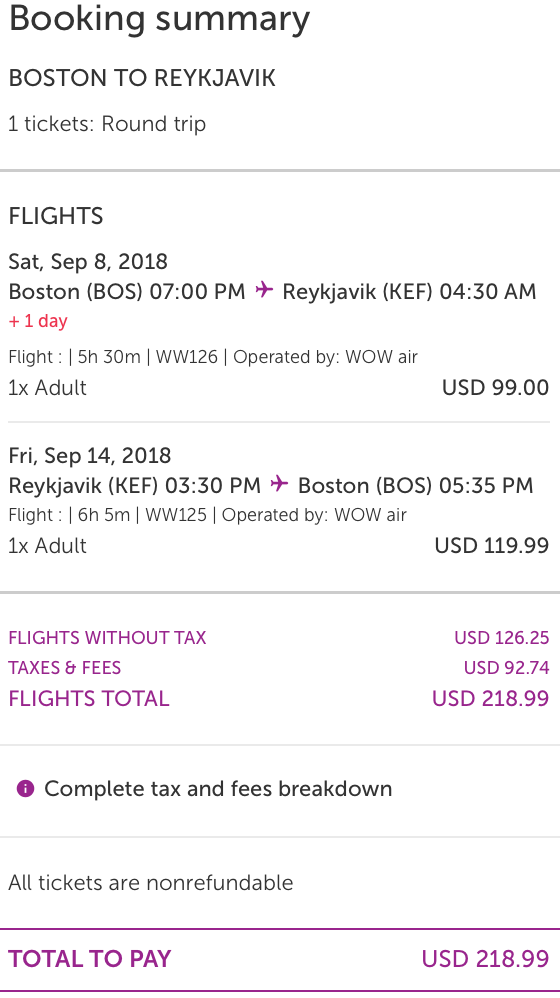Click the USD 119.99 return fare
Screen dimensions: 560x998
click(491, 545)
